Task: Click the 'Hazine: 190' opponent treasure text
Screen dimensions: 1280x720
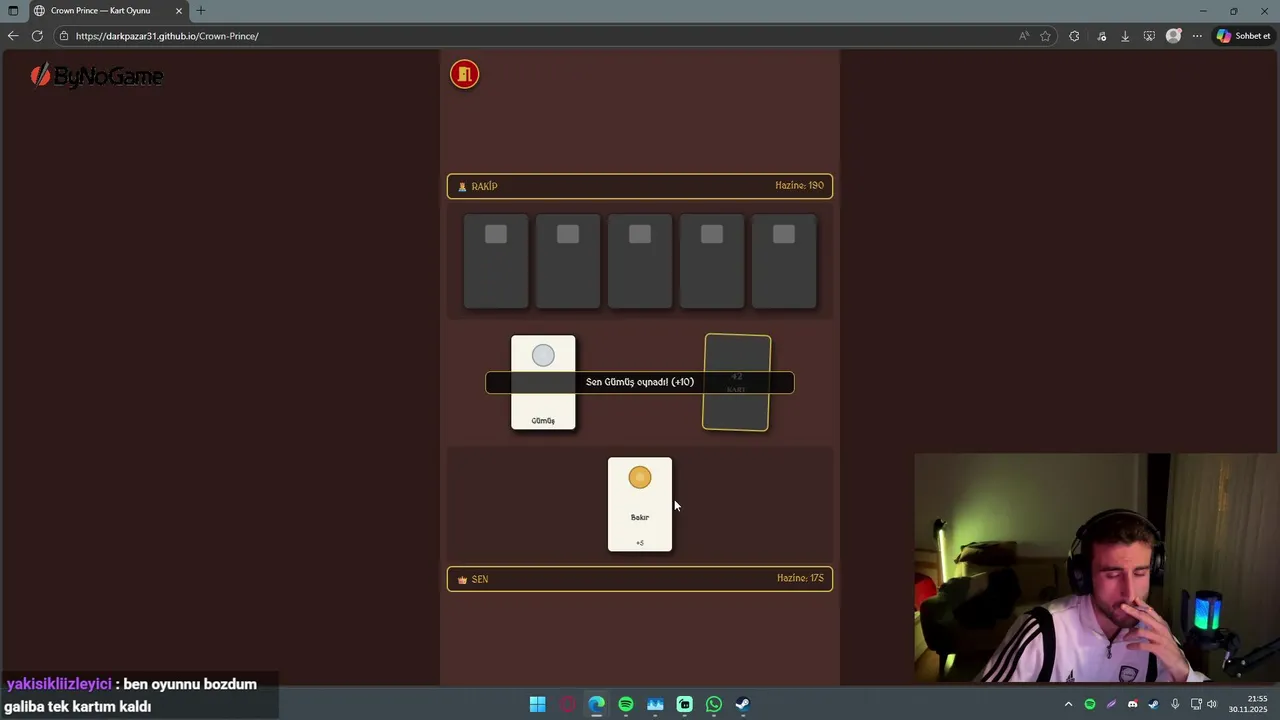Action: coord(799,186)
